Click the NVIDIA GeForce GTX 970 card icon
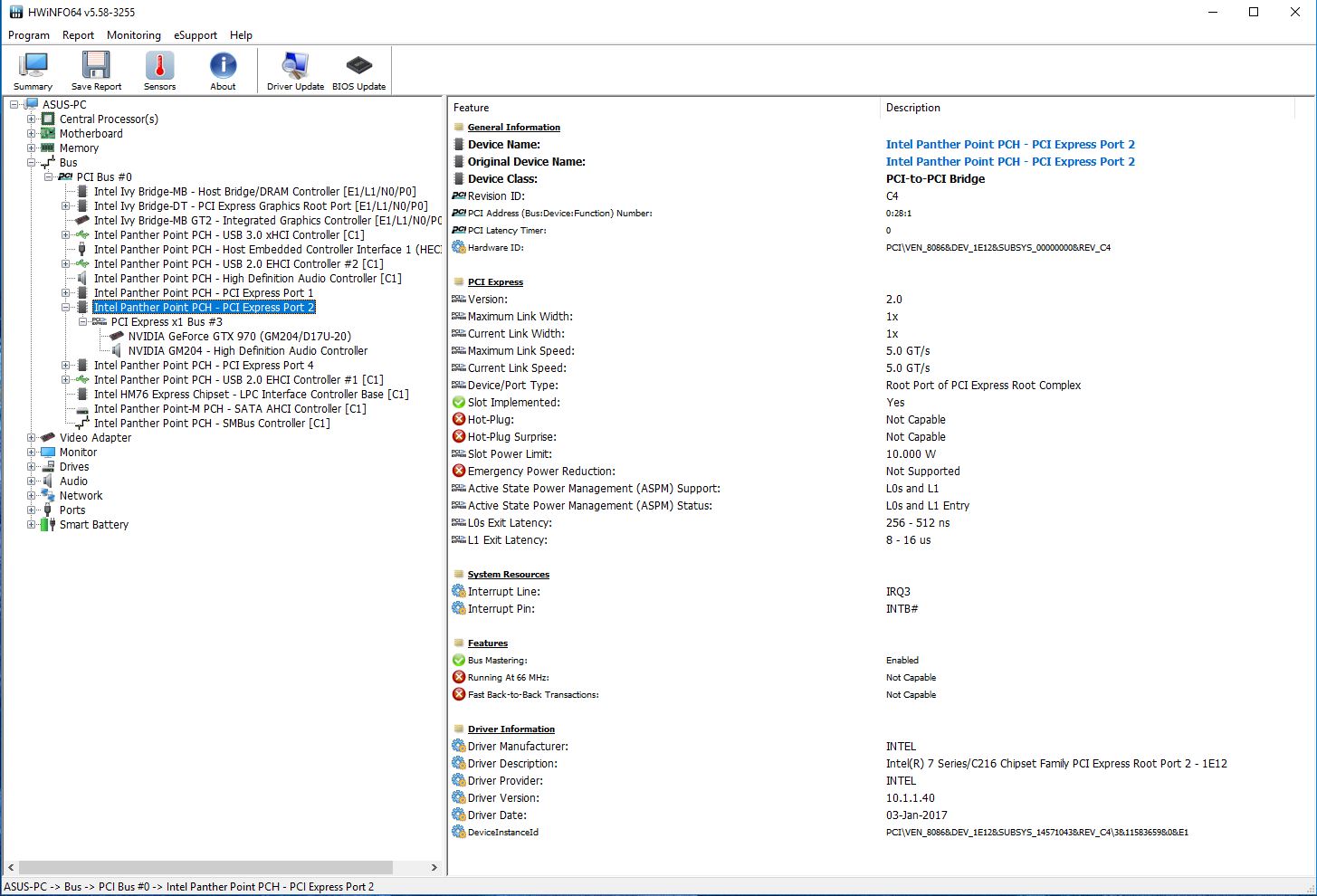Image resolution: width=1317 pixels, height=896 pixels. point(117,336)
